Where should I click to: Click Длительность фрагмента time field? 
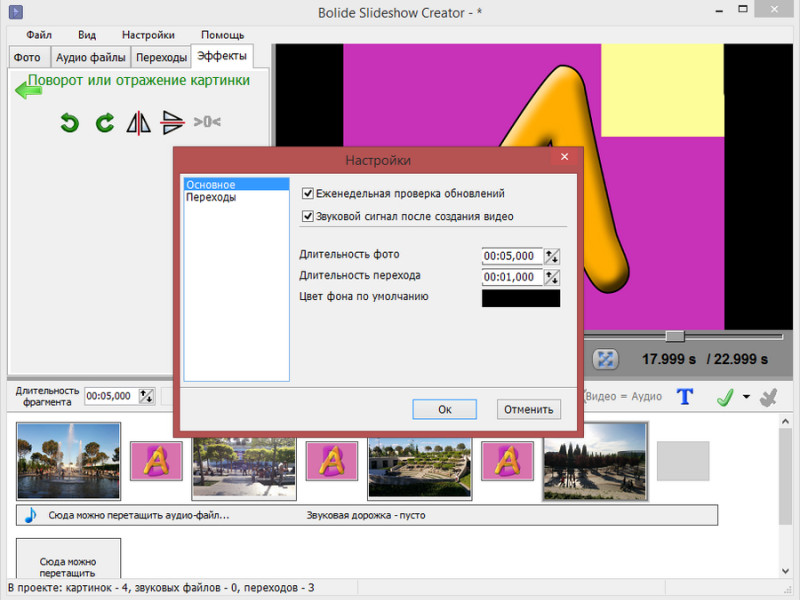coord(111,396)
